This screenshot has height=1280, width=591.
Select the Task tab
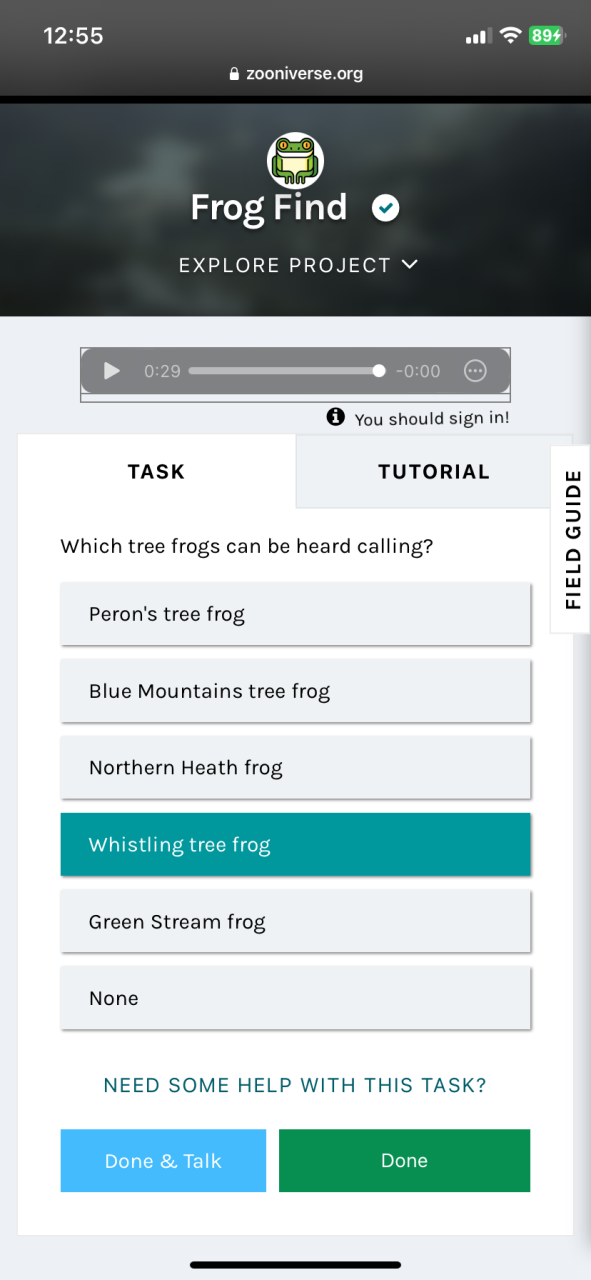pyautogui.click(x=157, y=472)
